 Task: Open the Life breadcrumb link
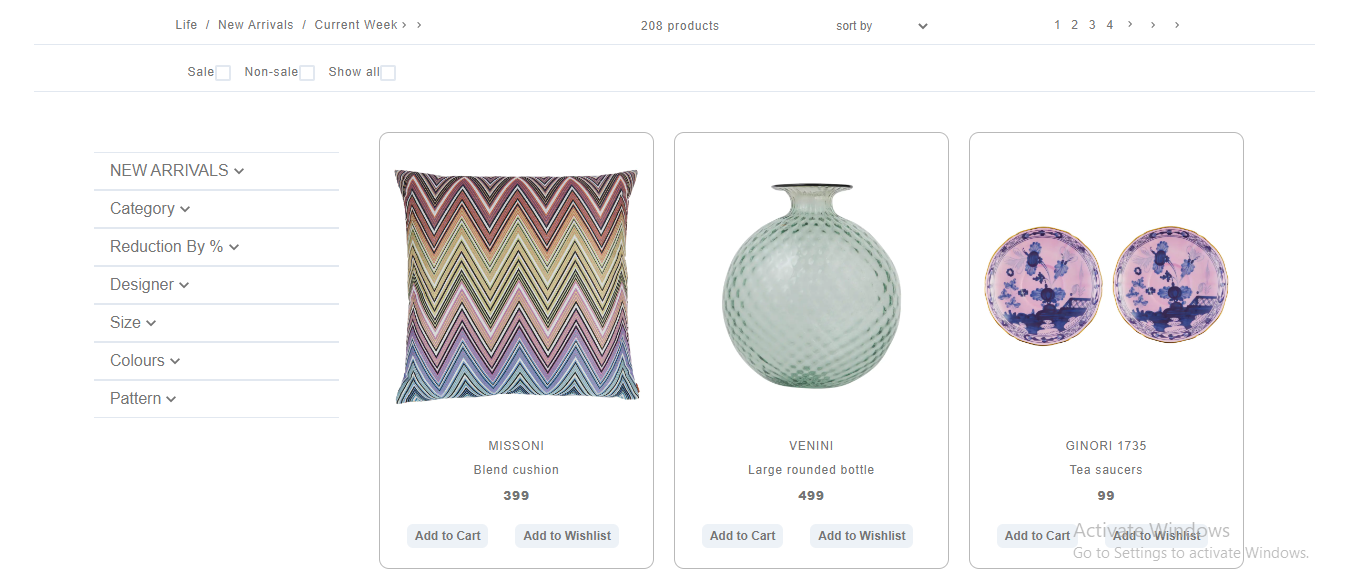186,24
